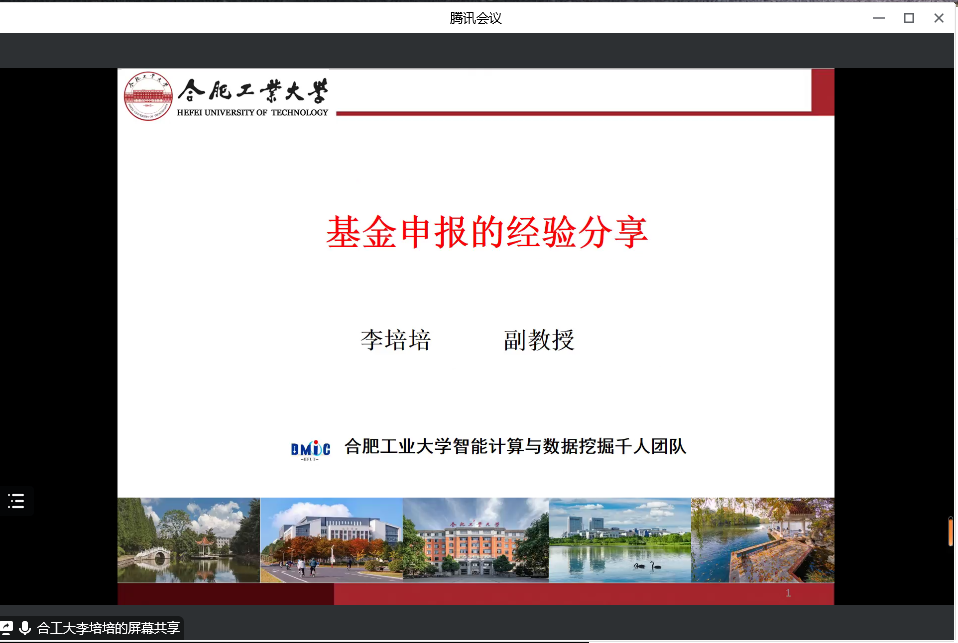Click the lake with swans photo
This screenshot has height=643, width=958.
[x=620, y=540]
